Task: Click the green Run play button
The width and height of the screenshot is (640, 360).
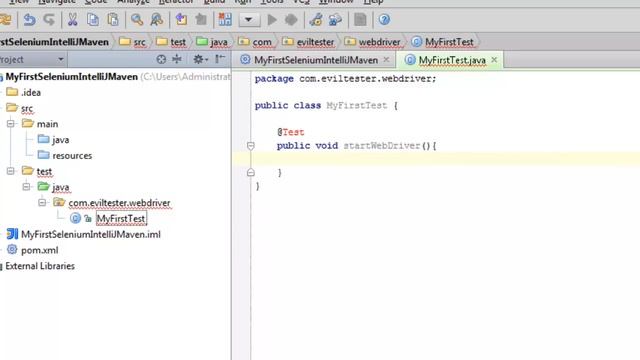Action: point(272,20)
